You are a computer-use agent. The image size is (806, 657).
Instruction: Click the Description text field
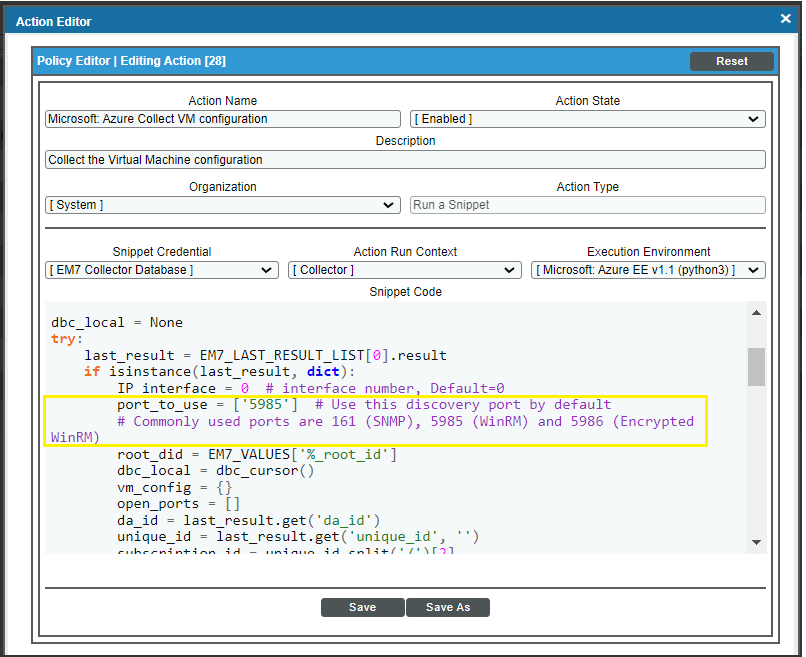click(405, 159)
